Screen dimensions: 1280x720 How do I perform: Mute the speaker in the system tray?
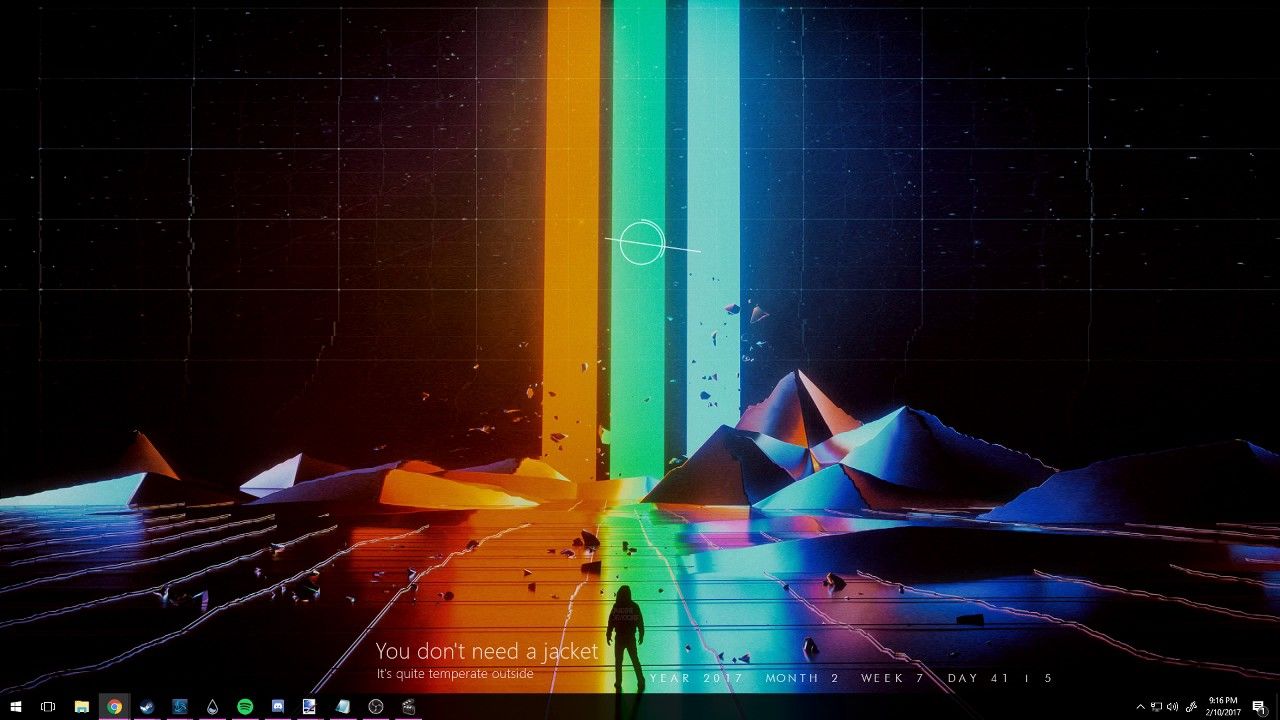[x=1172, y=706]
